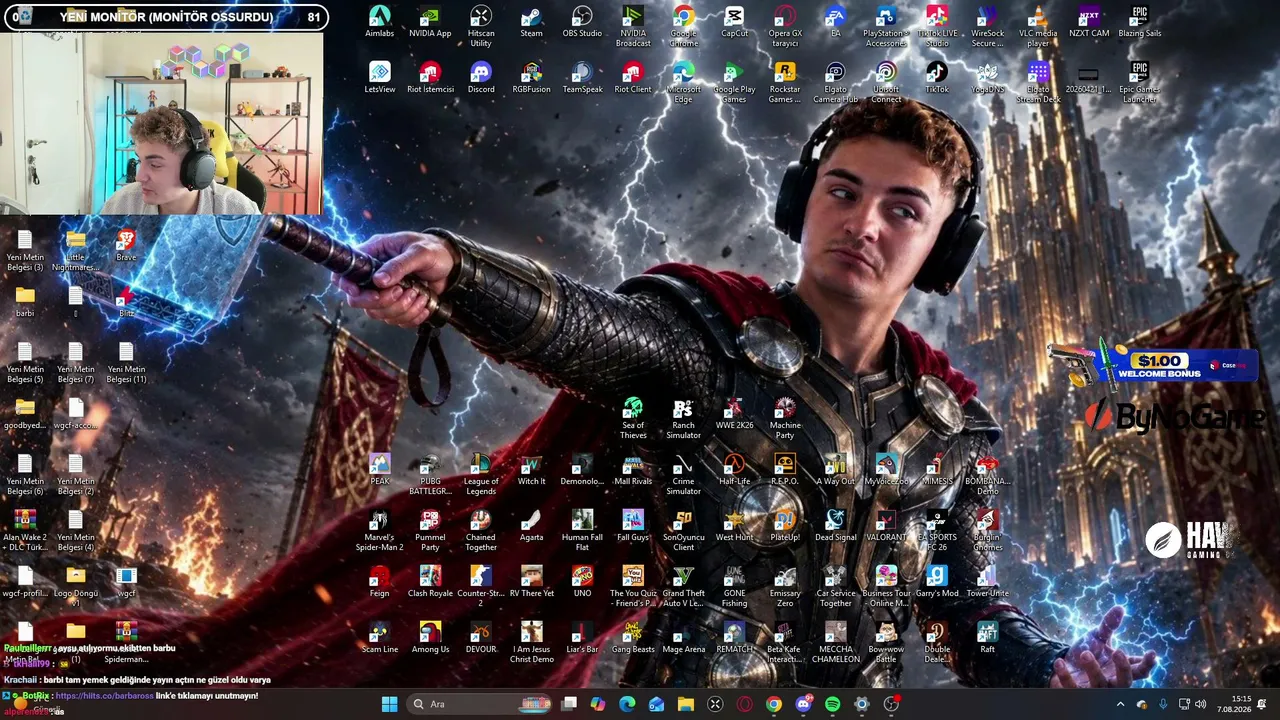
Task: Open the NZXT CAM shortcut
Action: pyautogui.click(x=1089, y=22)
